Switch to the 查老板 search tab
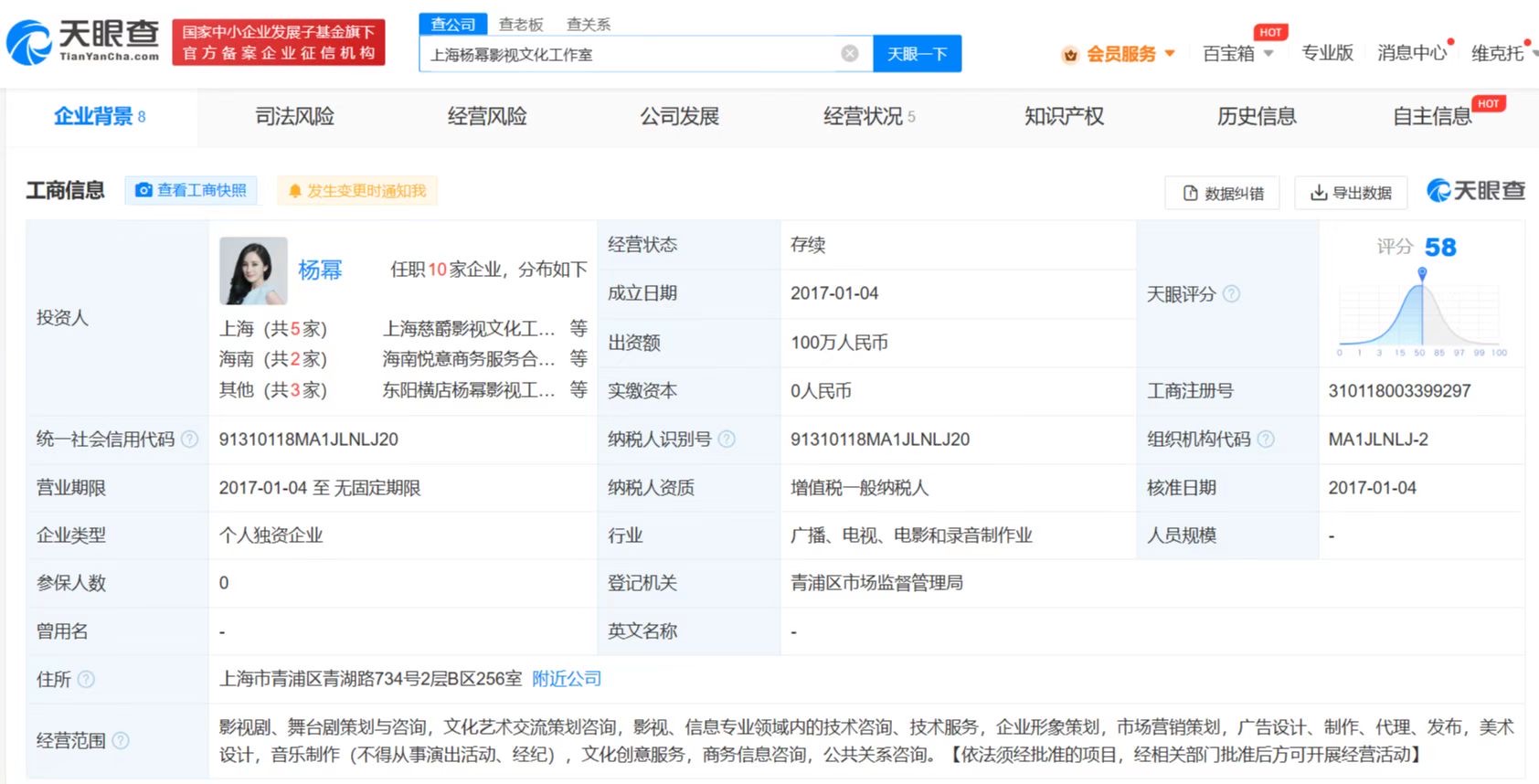The width and height of the screenshot is (1539, 784). pyautogui.click(x=521, y=25)
